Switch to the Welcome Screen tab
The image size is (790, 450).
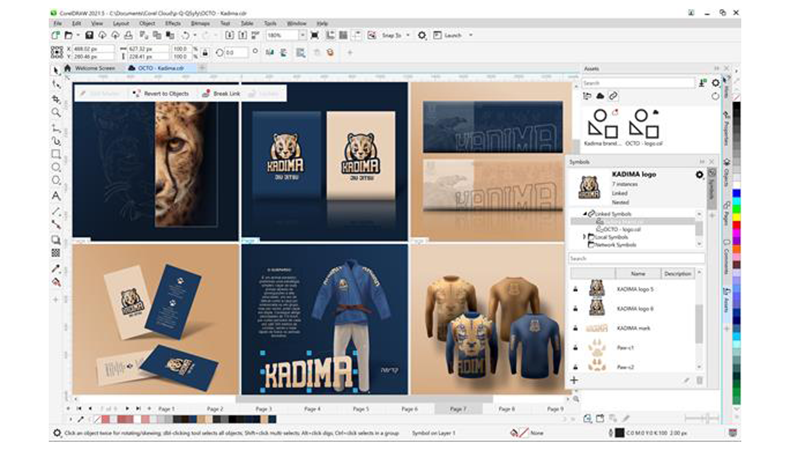[95, 68]
